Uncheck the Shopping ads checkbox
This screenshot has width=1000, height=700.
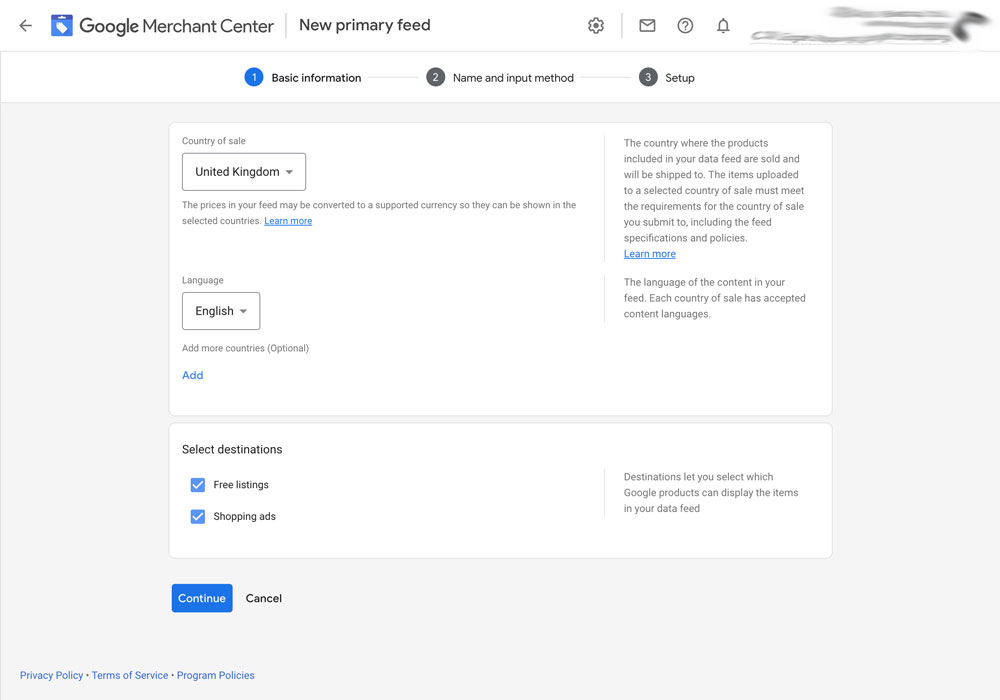[198, 516]
